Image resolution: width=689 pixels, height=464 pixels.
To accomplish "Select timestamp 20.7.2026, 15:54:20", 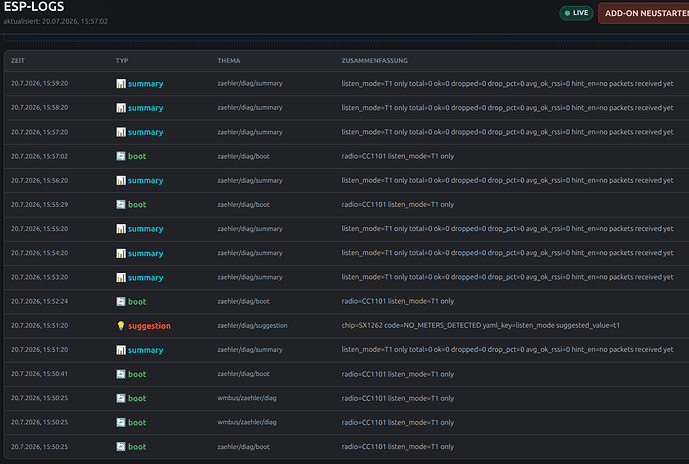I will pyautogui.click(x=40, y=253).
